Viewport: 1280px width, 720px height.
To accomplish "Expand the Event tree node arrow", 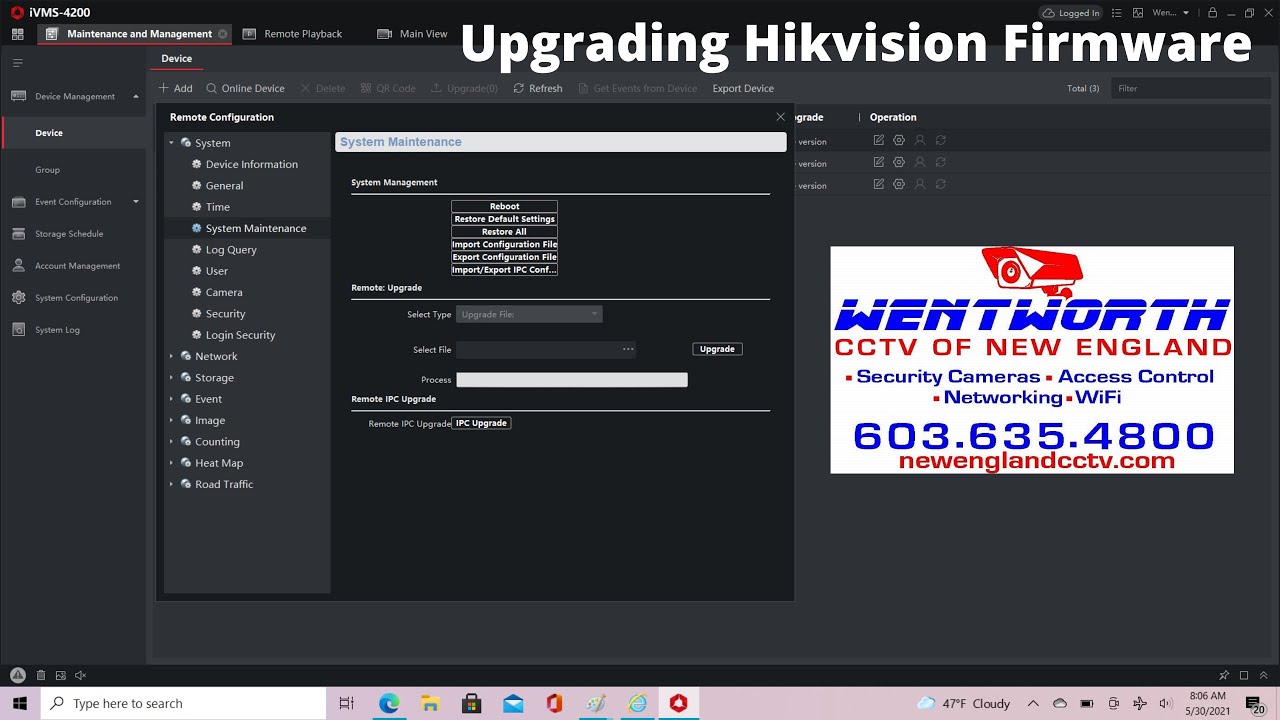I will click(x=171, y=399).
